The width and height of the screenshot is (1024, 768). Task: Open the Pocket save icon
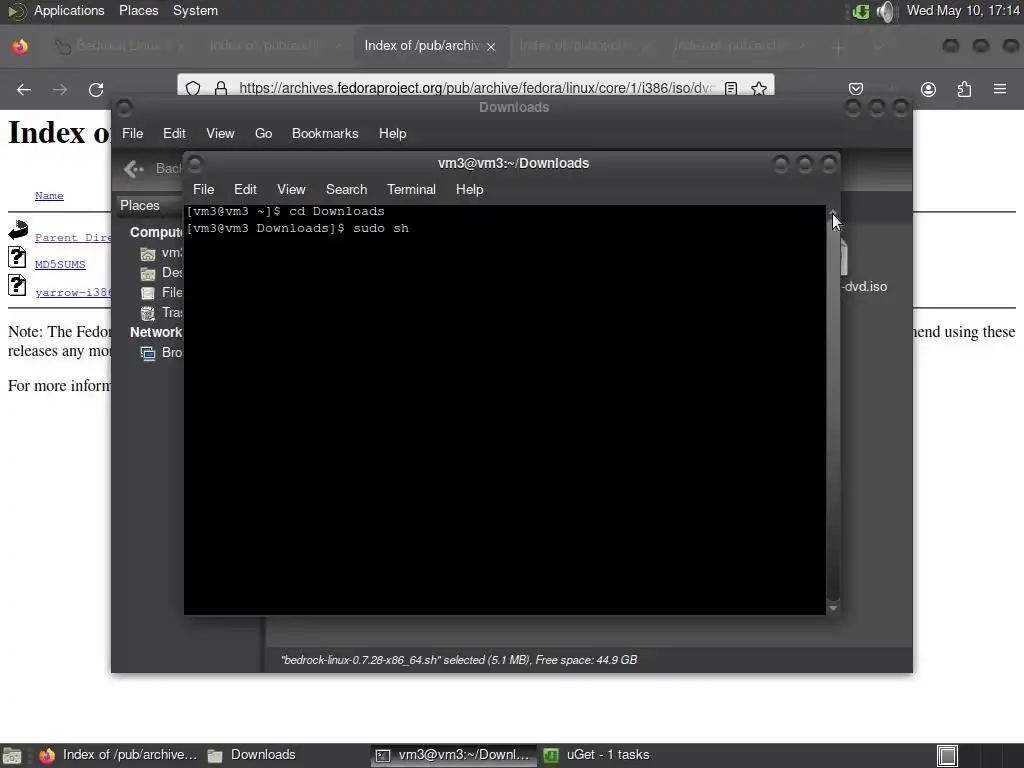856,89
